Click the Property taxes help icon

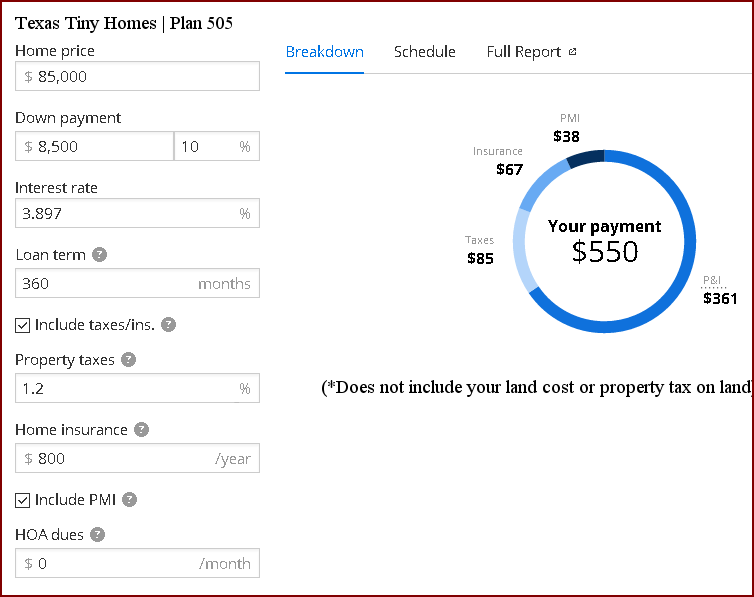128,360
